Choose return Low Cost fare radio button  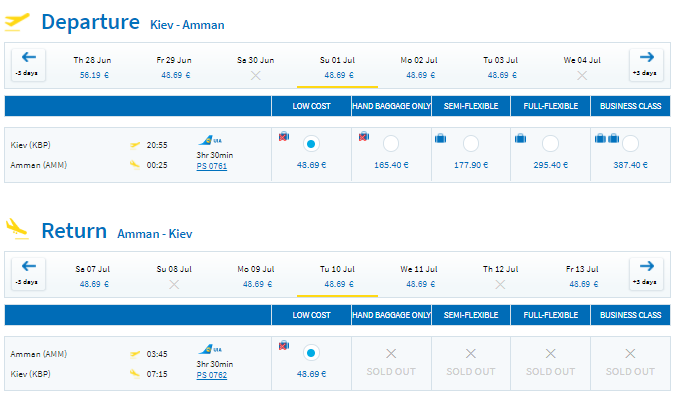pyautogui.click(x=311, y=353)
